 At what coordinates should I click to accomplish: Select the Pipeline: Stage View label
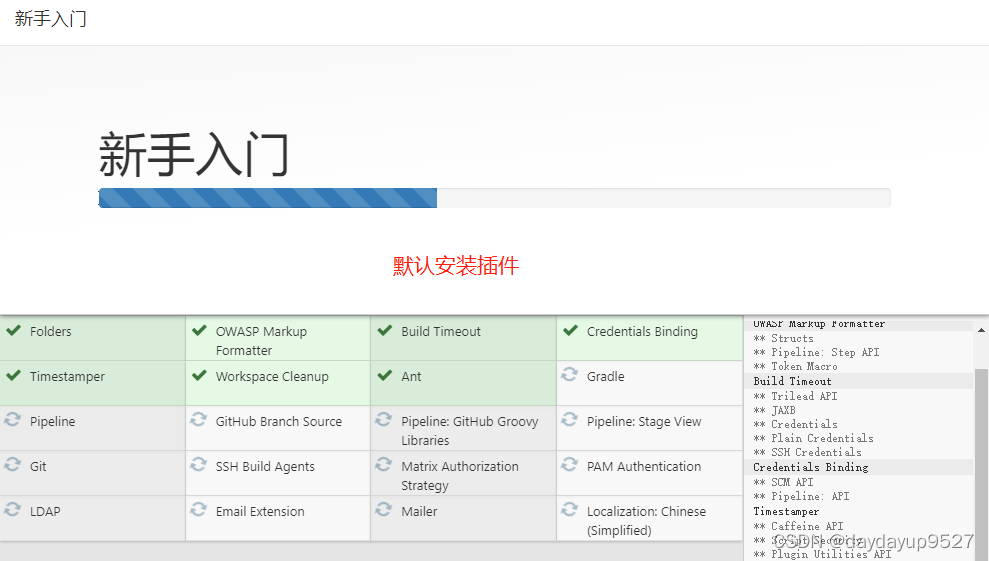(x=644, y=422)
